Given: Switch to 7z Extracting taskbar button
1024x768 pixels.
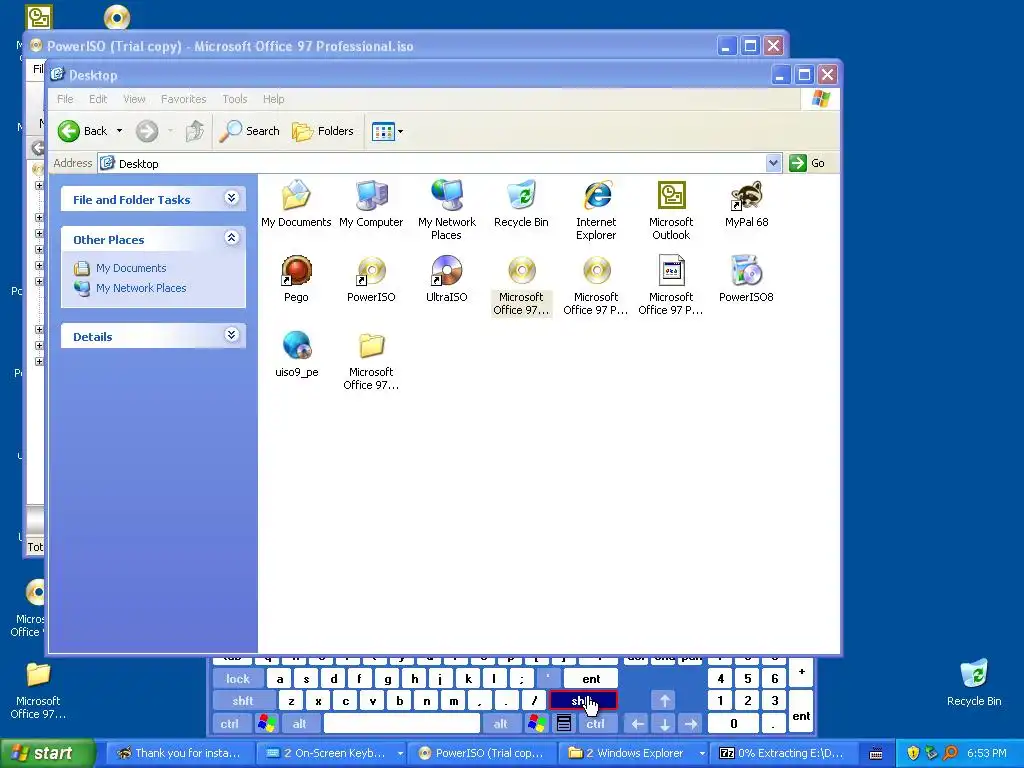Looking at the screenshot, I should pyautogui.click(x=784, y=753).
